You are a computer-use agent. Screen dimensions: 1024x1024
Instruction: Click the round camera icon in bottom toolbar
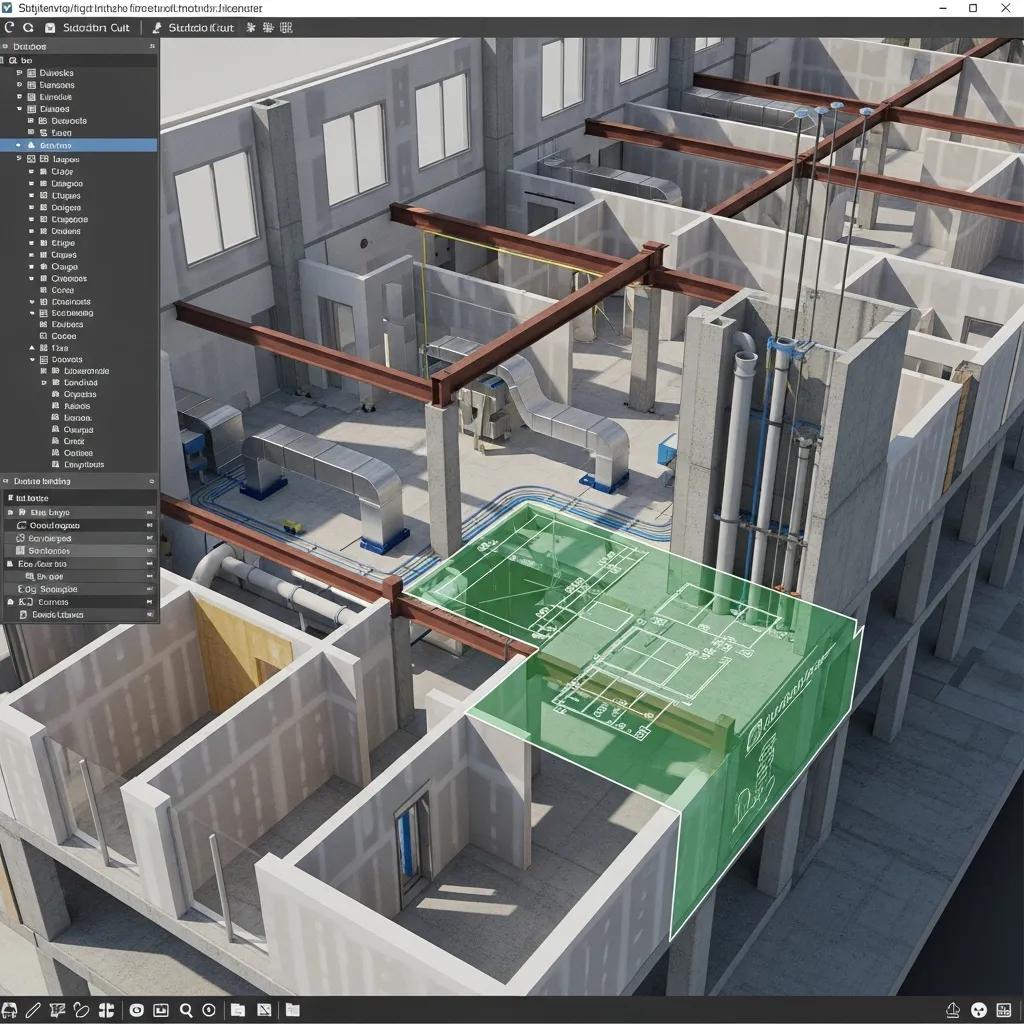coord(136,1010)
